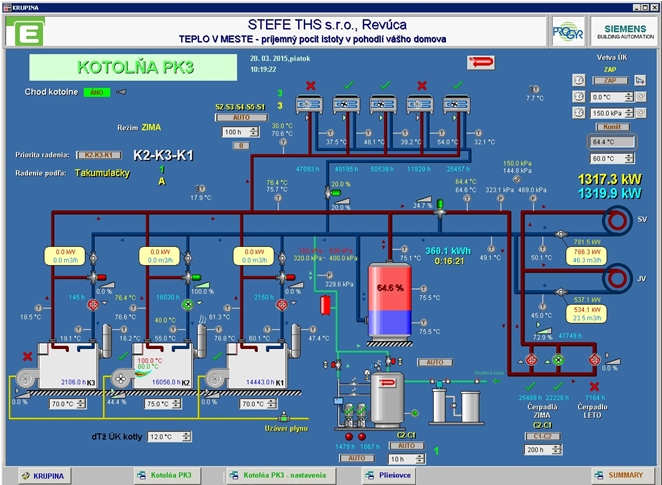Viewport: 662px width, 485px height.
Task: Click the 64.4 °C display field
Action: click(x=612, y=142)
